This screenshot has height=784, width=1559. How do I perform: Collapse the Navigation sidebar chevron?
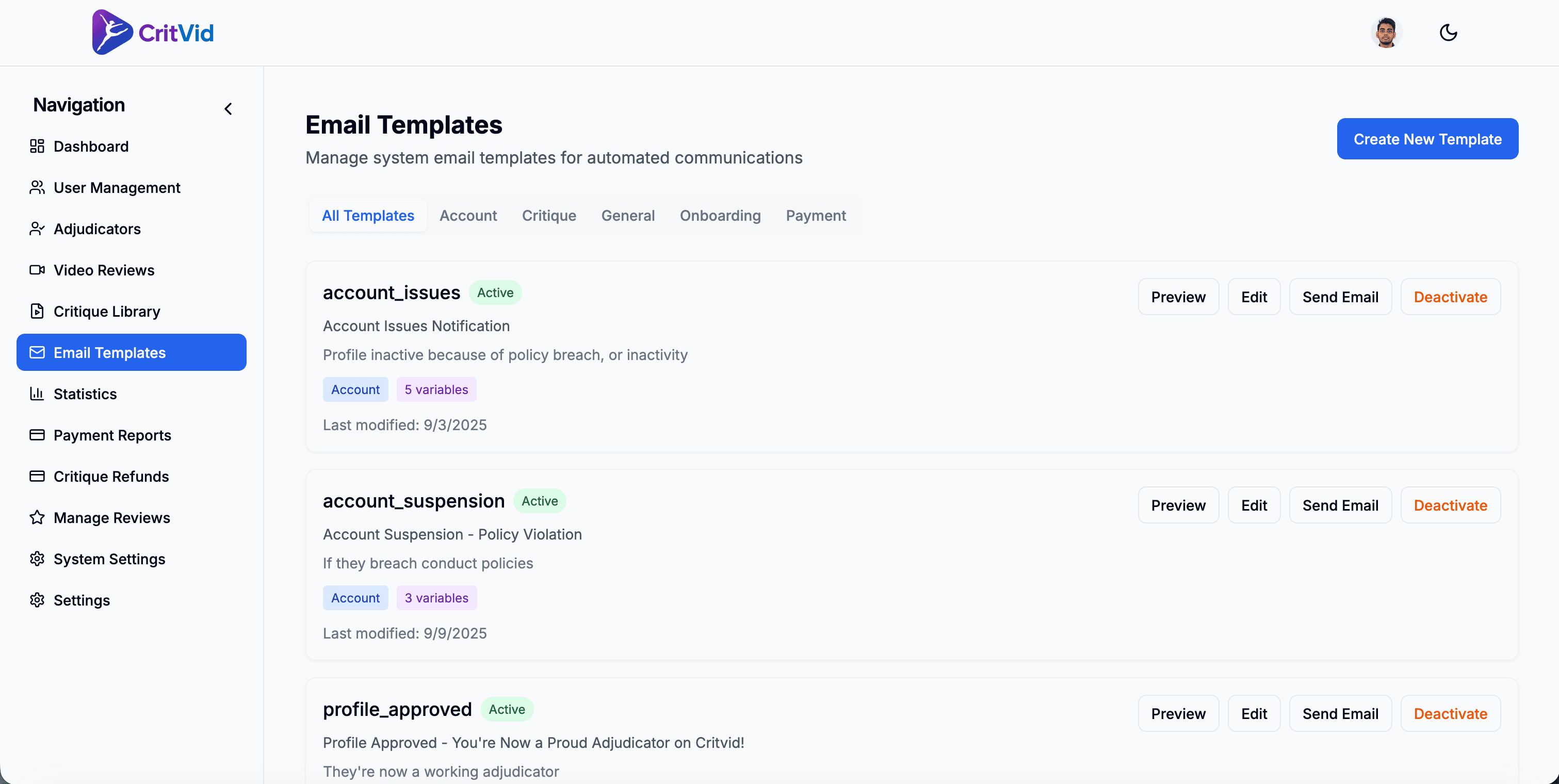click(228, 109)
